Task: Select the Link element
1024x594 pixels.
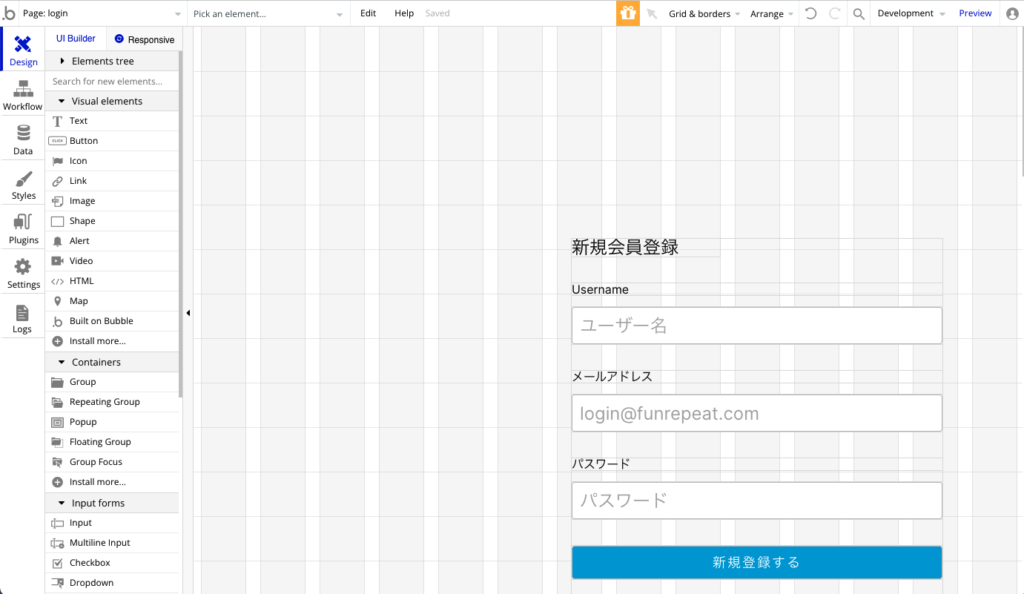Action: [x=112, y=181]
